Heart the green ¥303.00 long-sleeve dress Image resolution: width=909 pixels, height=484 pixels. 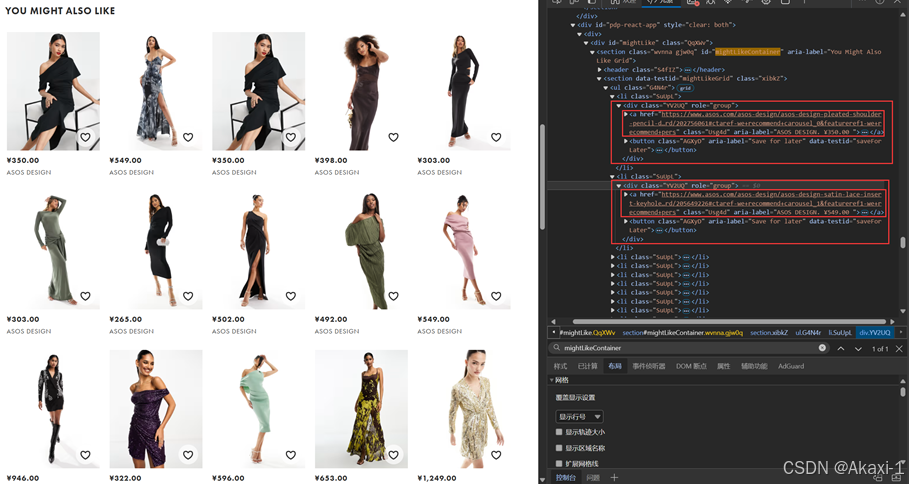(x=85, y=296)
